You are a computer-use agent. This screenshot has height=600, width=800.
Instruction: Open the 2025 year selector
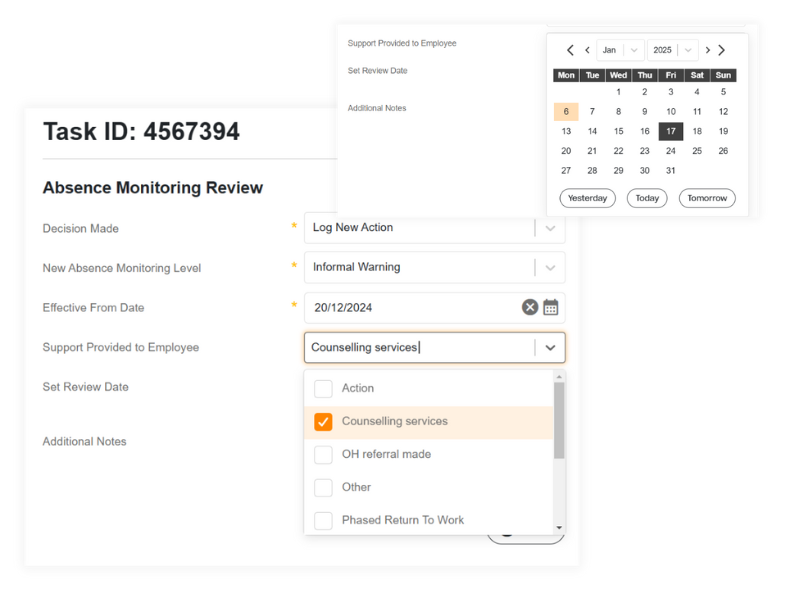point(672,50)
